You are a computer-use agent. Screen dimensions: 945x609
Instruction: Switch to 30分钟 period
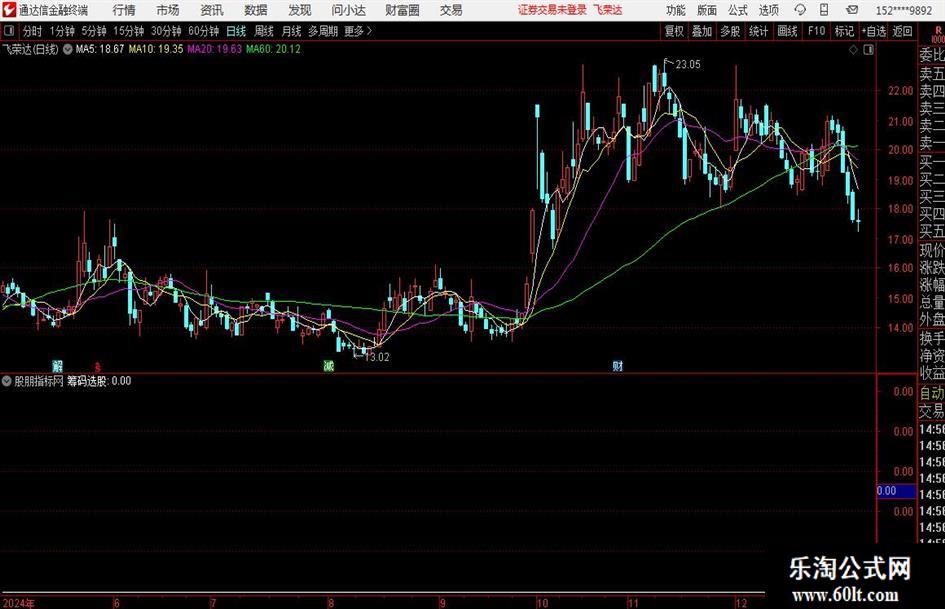[166, 31]
